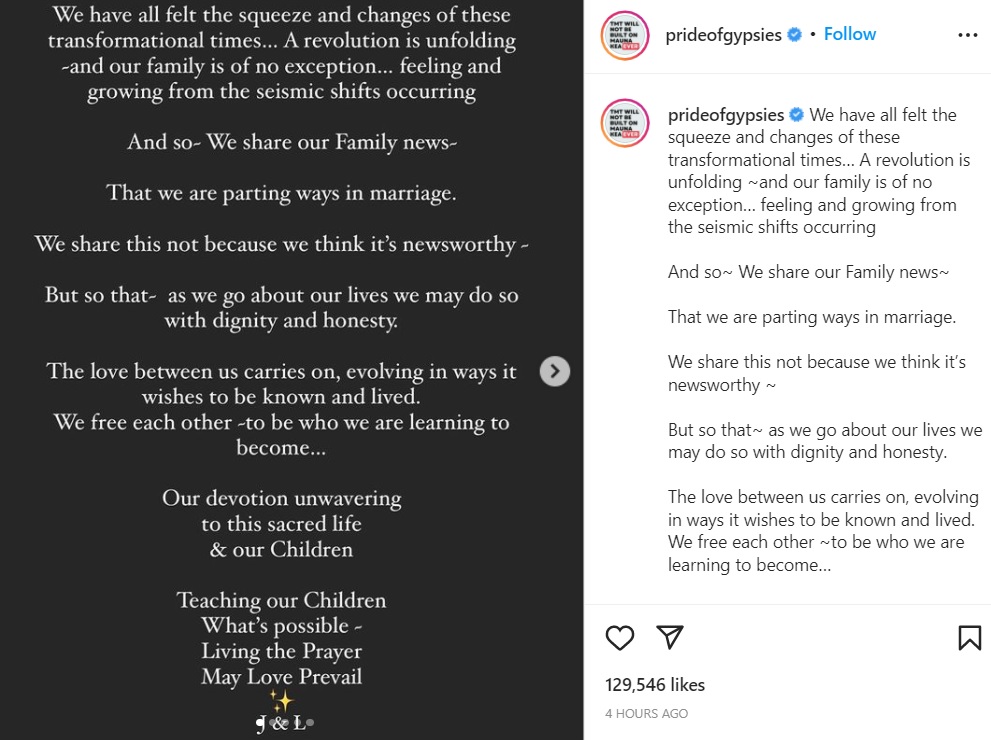Jump to the second carousel indicator dot
Viewport: 991px width, 740px height.
tap(273, 722)
